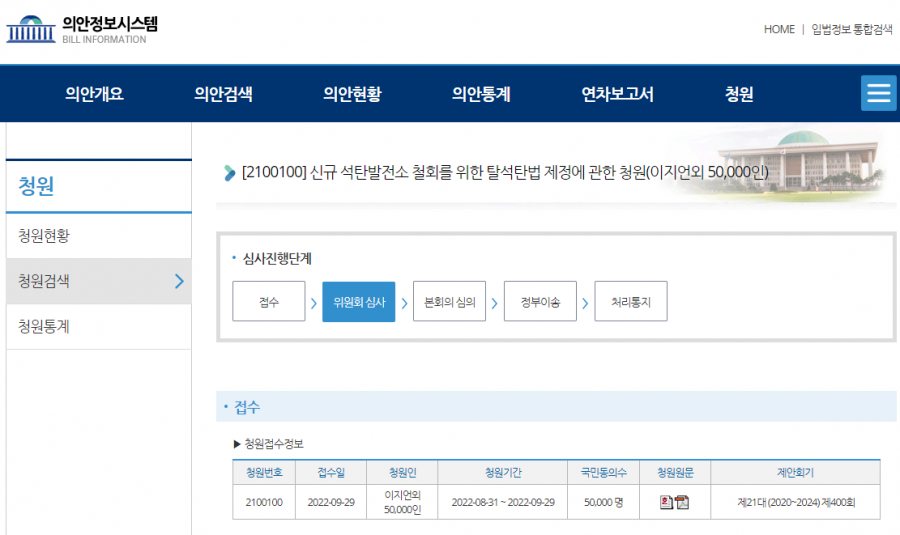The height and width of the screenshot is (535, 900).
Task: Download petition original as HWP file
Action: pyautogui.click(x=666, y=502)
